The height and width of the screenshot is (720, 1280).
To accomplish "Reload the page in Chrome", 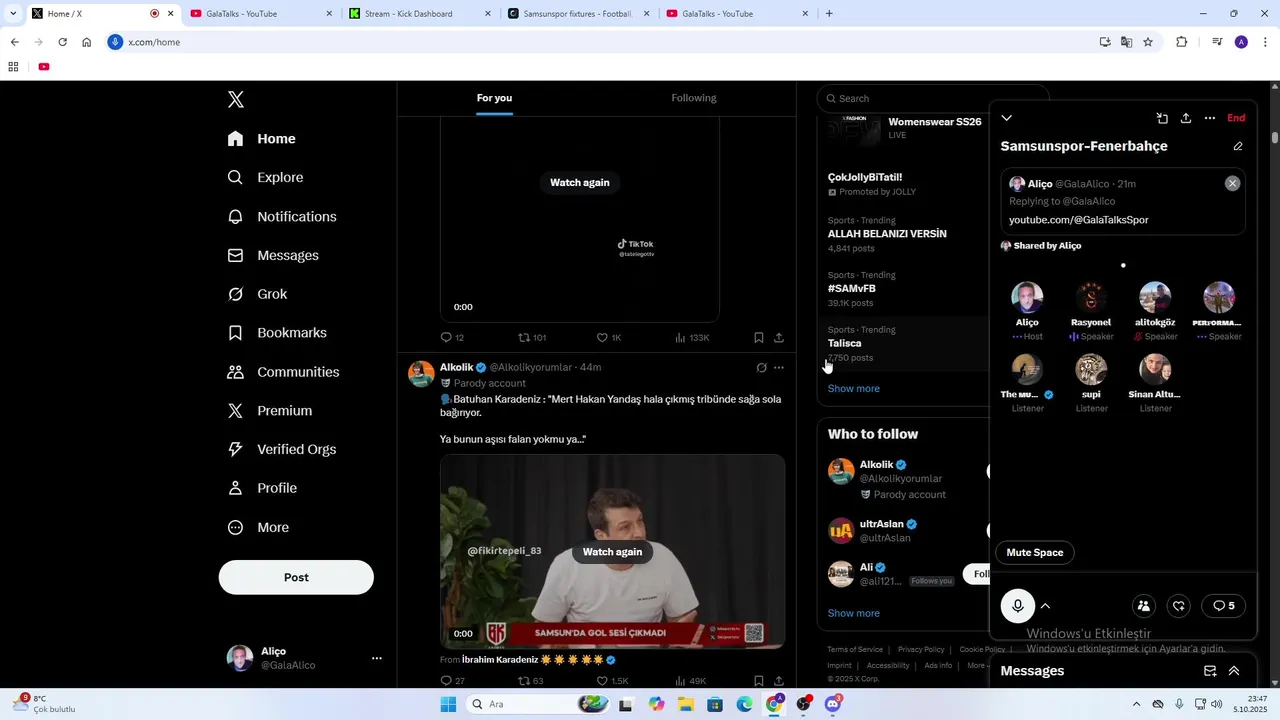I will click(62, 42).
